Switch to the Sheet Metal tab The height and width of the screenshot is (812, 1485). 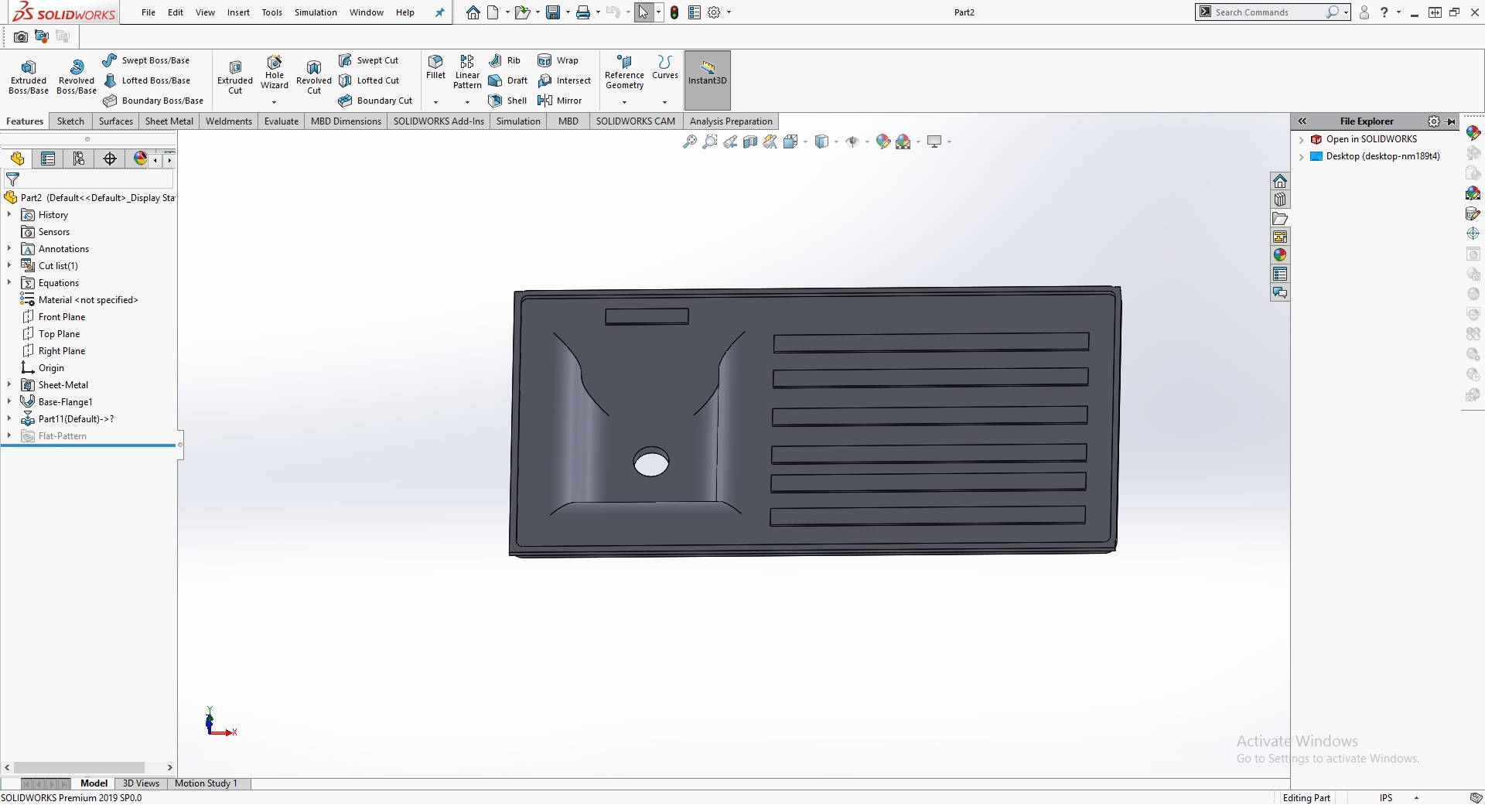[169, 121]
